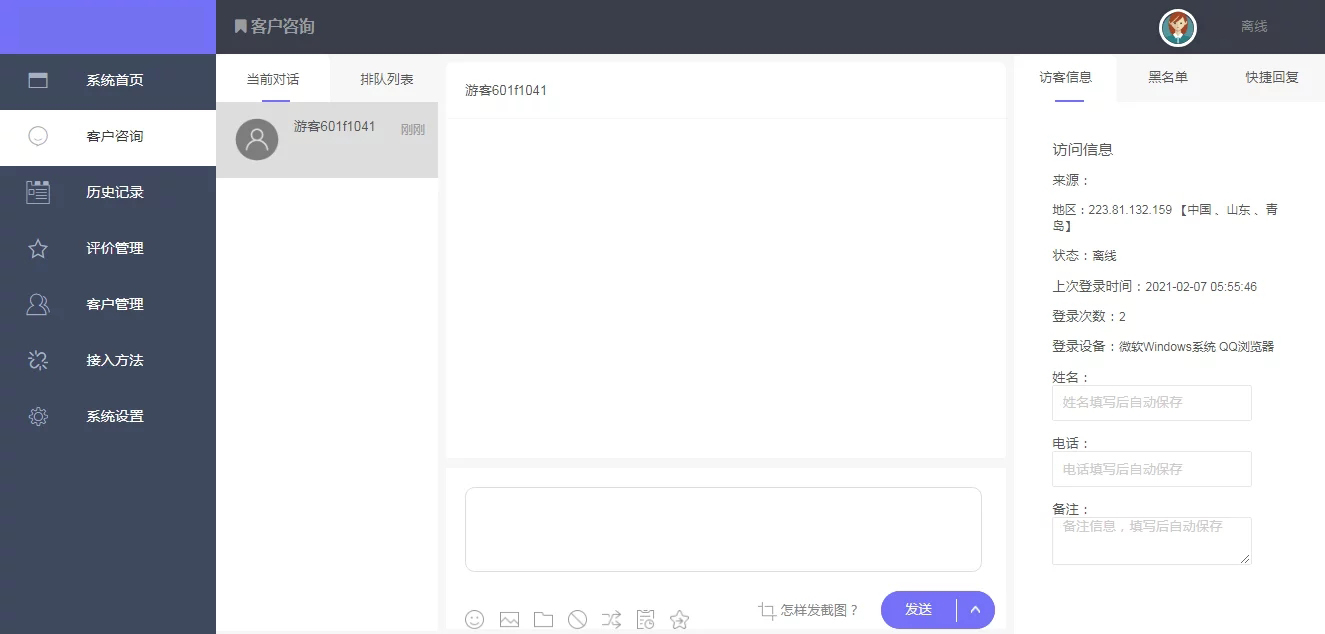Image resolution: width=1325 pixels, height=634 pixels.
Task: Expand send options arrow beside 发送
Action: pyautogui.click(x=976, y=609)
